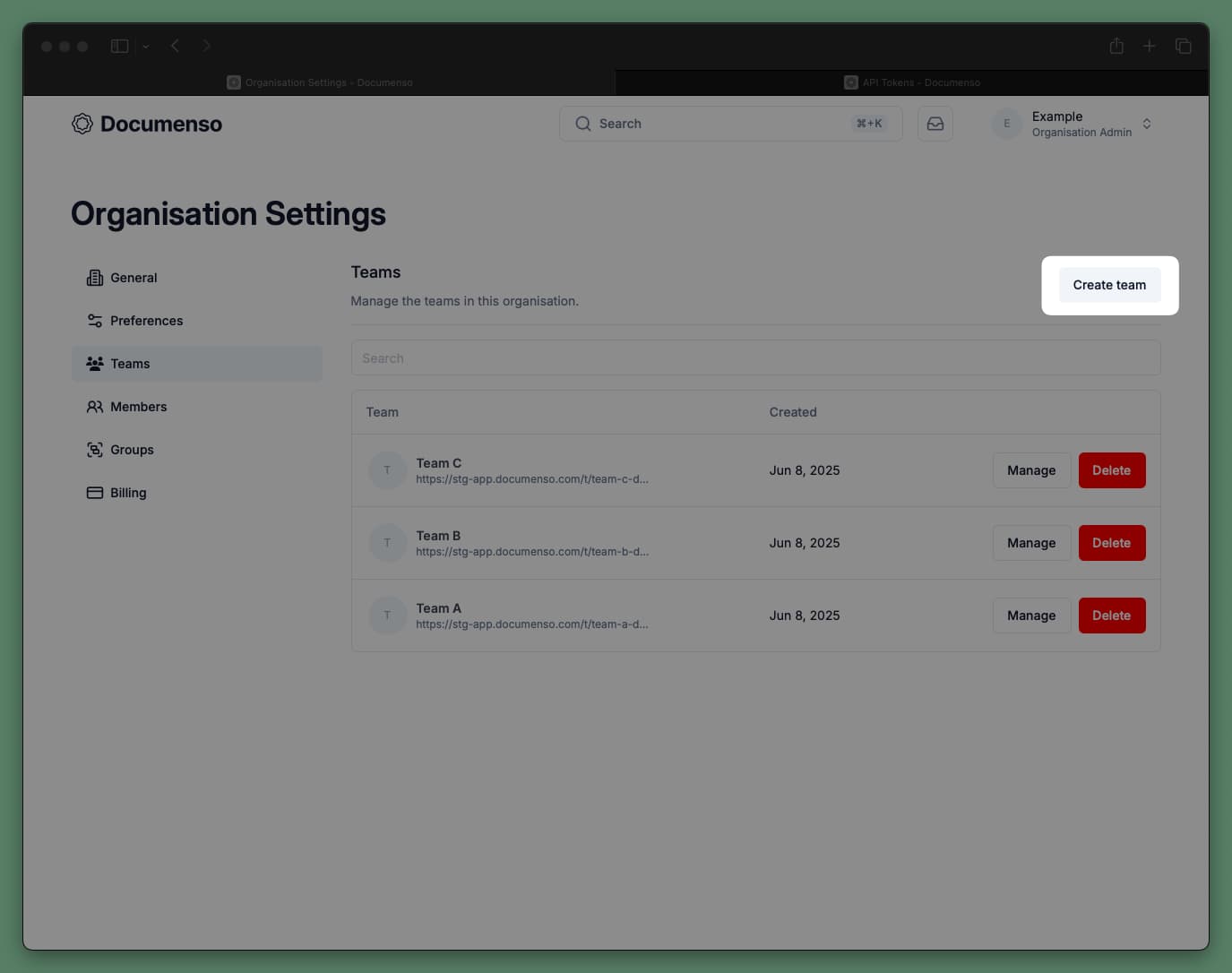This screenshot has width=1232, height=973.
Task: Click the General sidebar icon
Action: 95,278
